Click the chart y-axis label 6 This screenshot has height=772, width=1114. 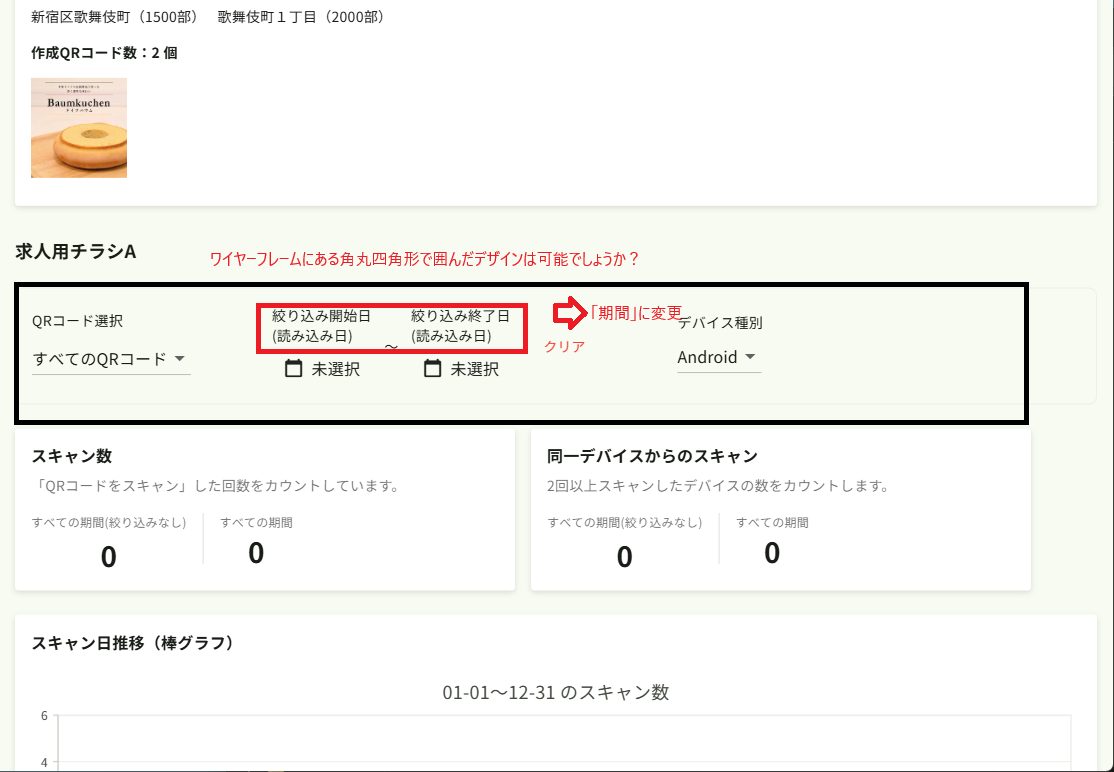pos(44,716)
